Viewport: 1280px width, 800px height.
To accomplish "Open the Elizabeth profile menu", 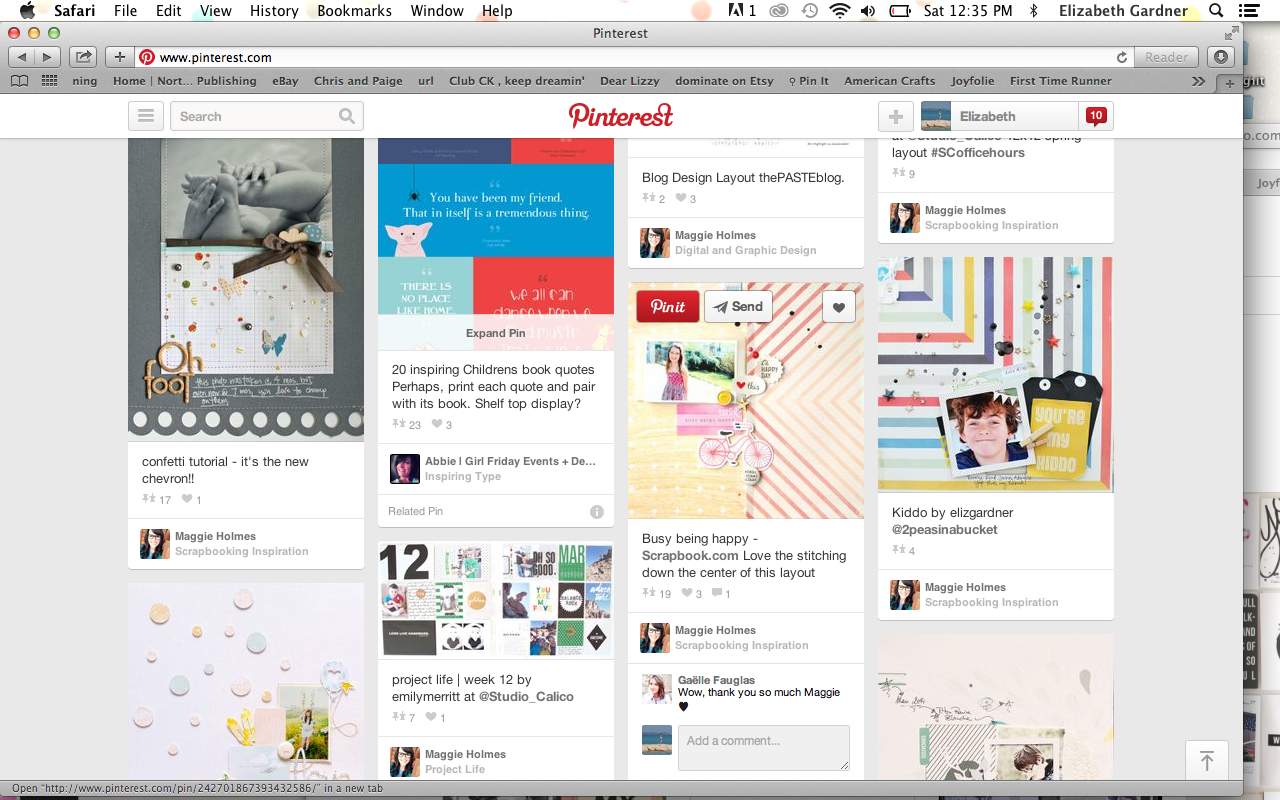I will (x=998, y=116).
